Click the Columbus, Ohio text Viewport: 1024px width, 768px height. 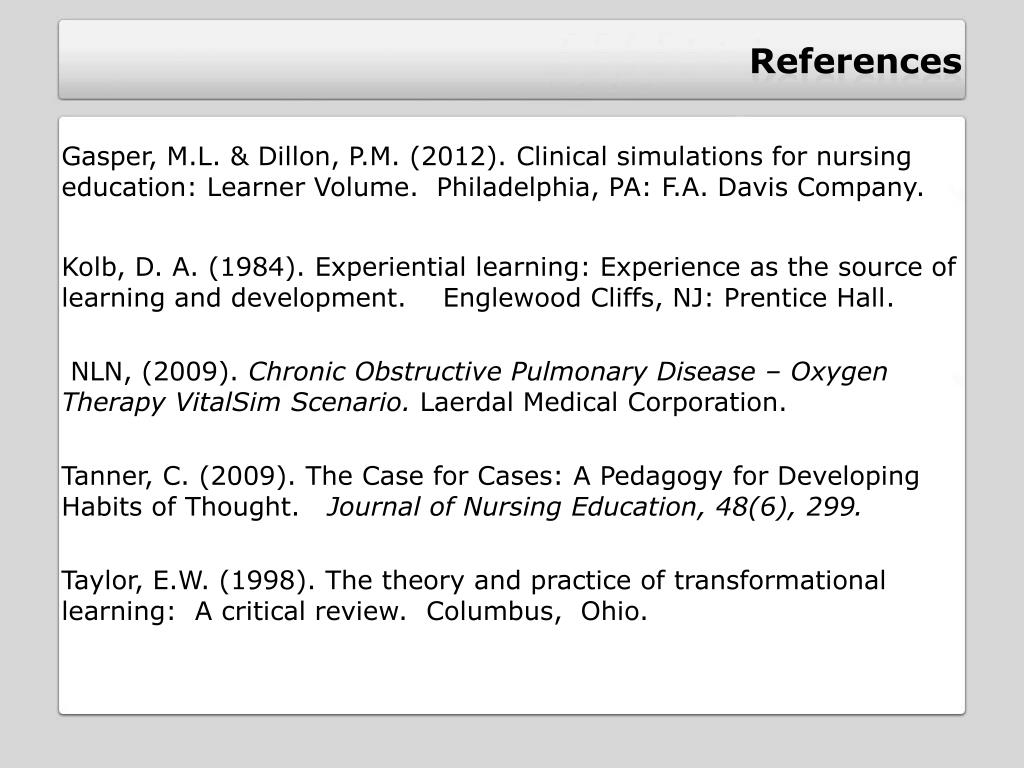point(537,611)
